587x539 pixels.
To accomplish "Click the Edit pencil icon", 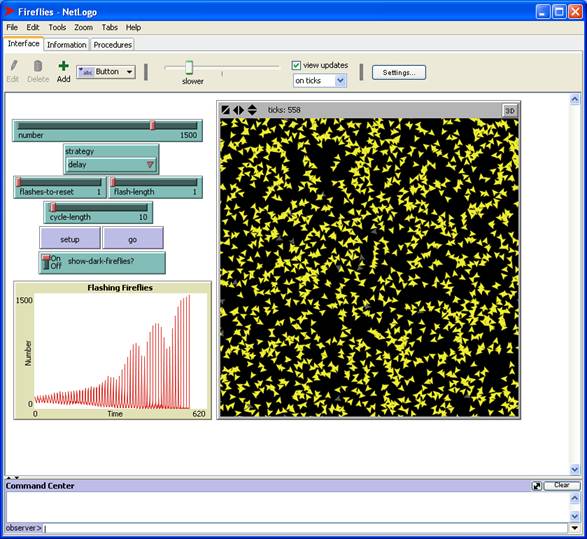I will (x=13, y=66).
